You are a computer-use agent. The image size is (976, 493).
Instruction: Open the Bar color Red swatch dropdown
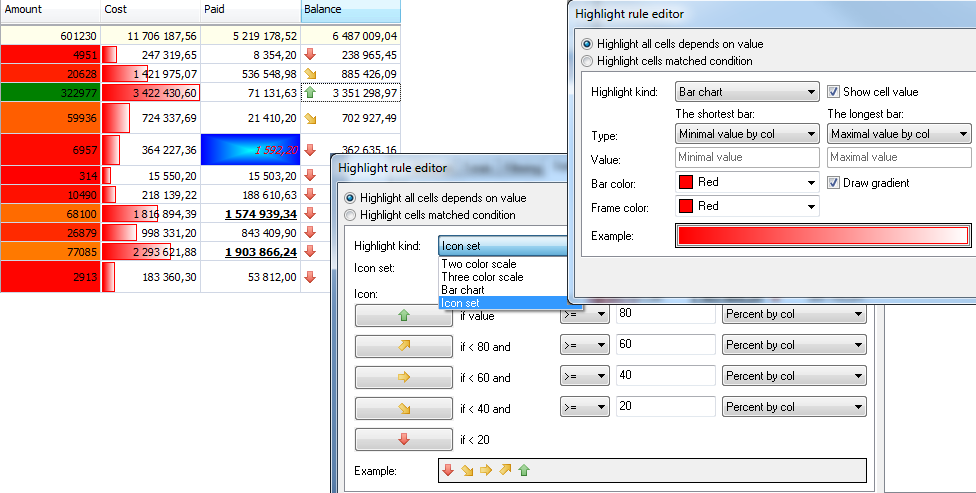pos(746,182)
